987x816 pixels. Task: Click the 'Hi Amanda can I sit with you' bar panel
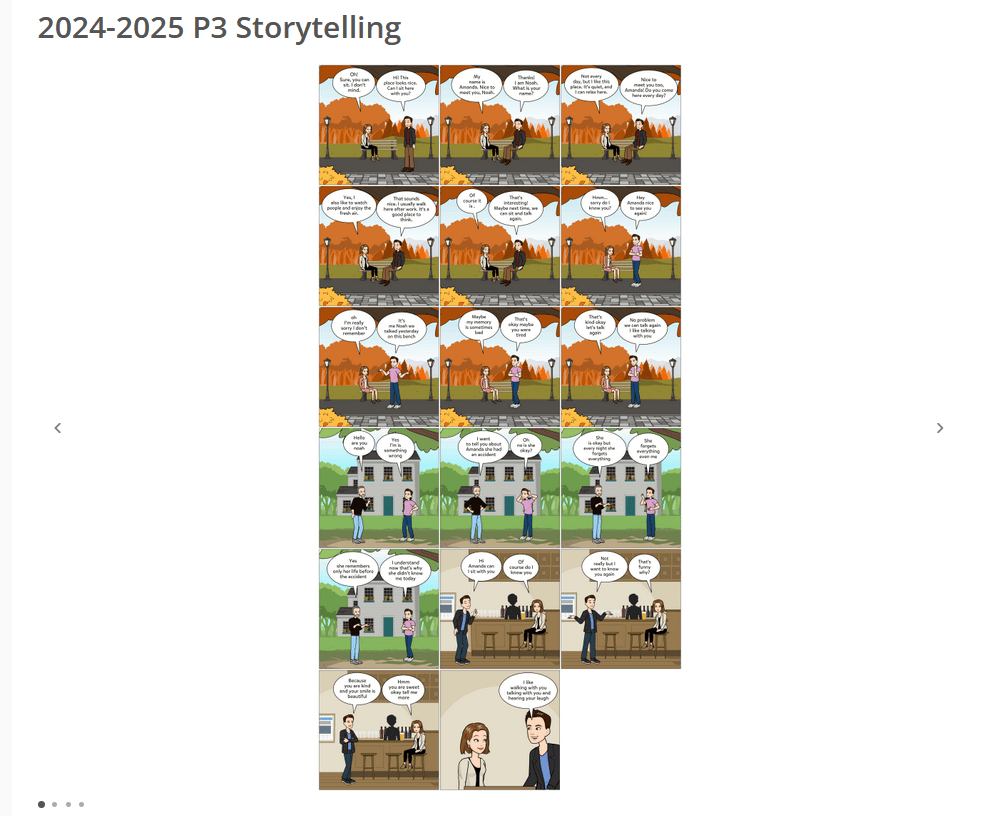pyautogui.click(x=500, y=608)
